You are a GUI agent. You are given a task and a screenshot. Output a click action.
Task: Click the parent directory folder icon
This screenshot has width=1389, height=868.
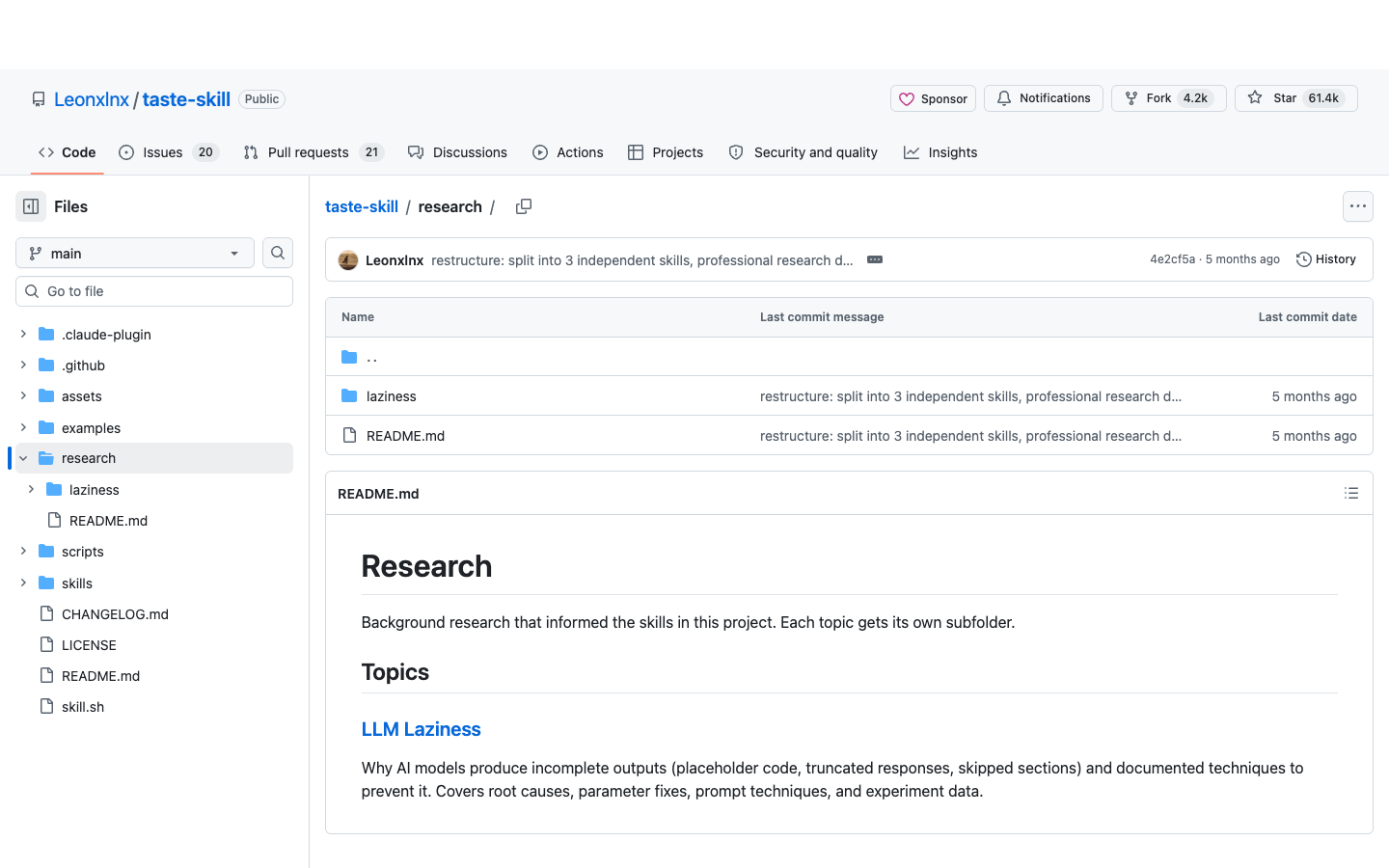[x=349, y=357]
